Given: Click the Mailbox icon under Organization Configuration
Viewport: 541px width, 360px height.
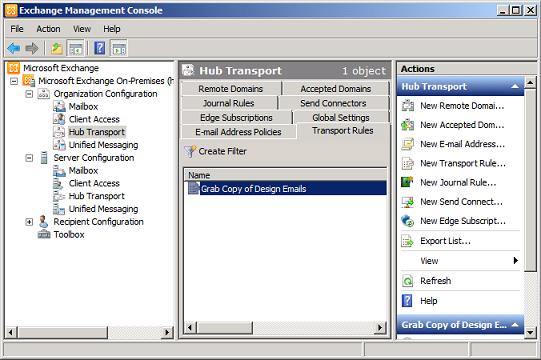Looking at the screenshot, I should coord(59,106).
